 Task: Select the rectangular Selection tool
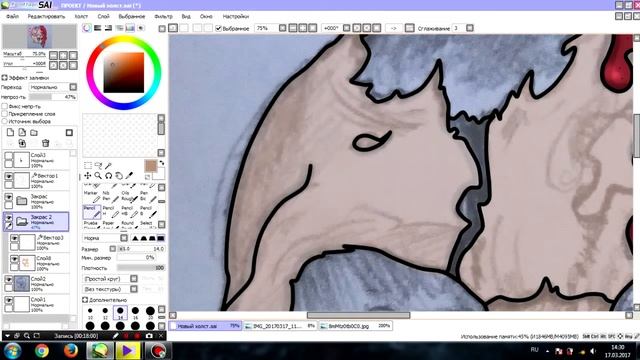88,165
